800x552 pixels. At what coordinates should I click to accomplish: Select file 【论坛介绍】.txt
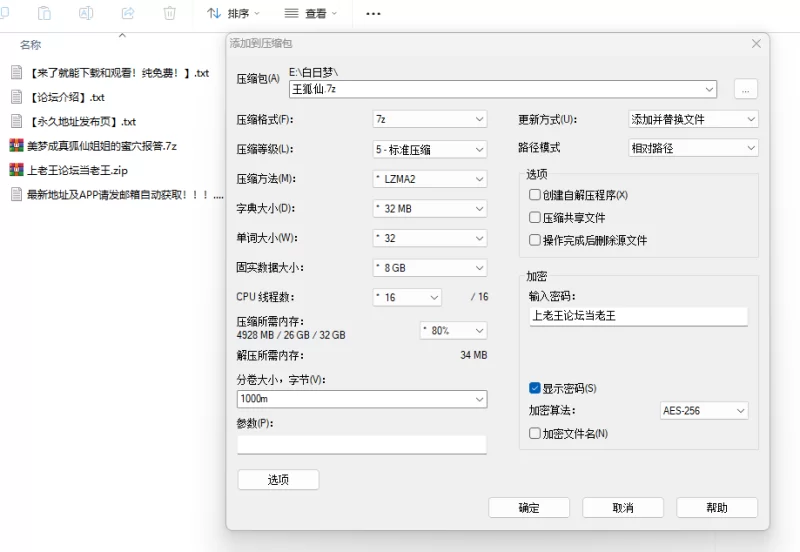point(58,97)
